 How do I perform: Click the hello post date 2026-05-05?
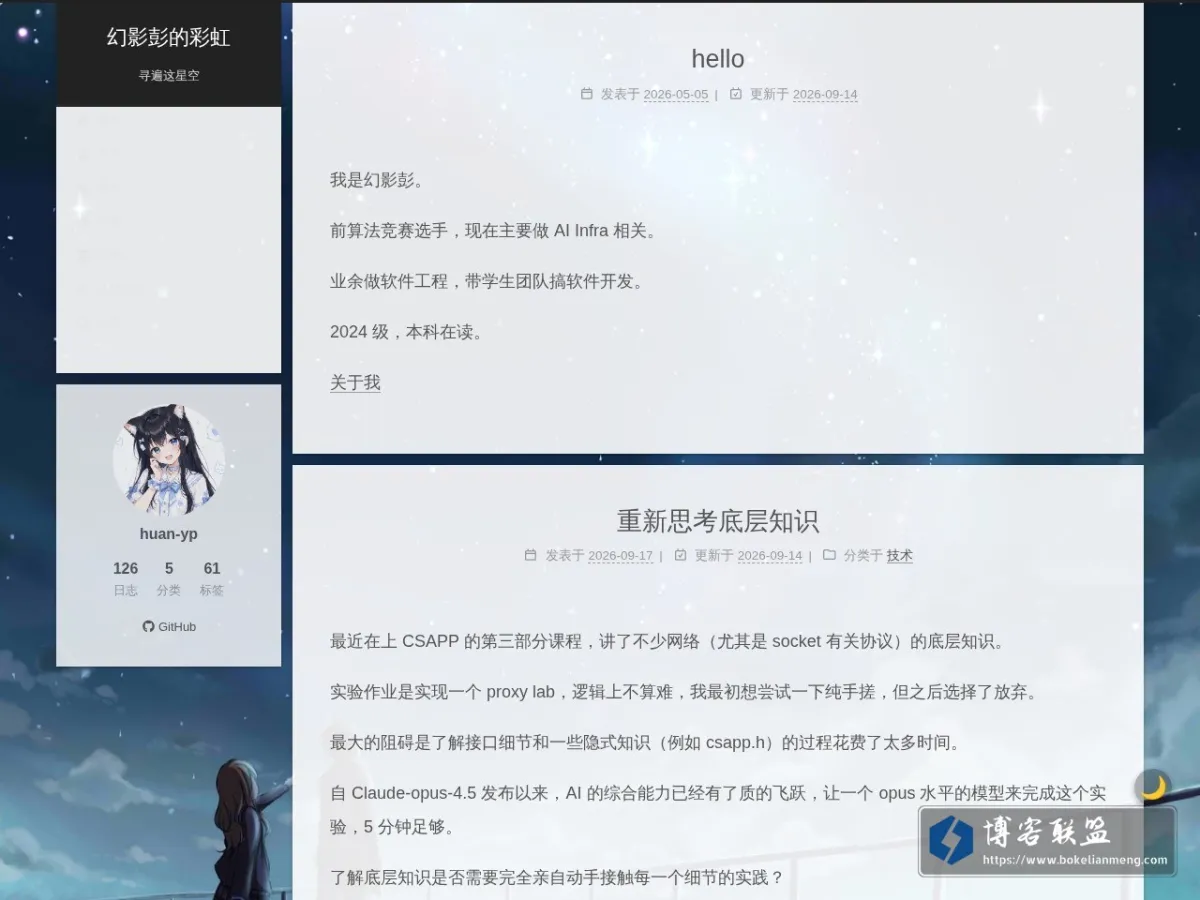click(676, 95)
